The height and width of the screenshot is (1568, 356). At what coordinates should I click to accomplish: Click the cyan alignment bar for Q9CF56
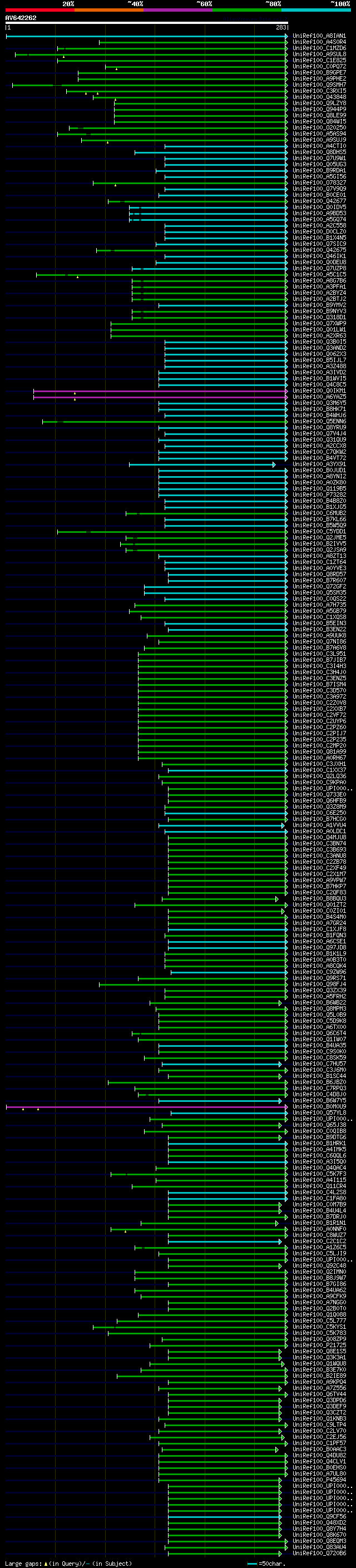click(225, 1517)
